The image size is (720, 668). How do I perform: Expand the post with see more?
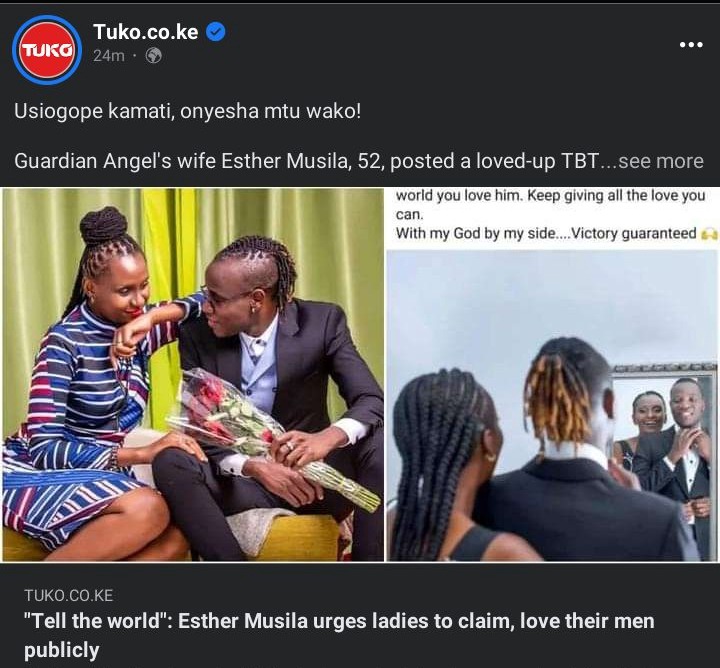tap(661, 161)
